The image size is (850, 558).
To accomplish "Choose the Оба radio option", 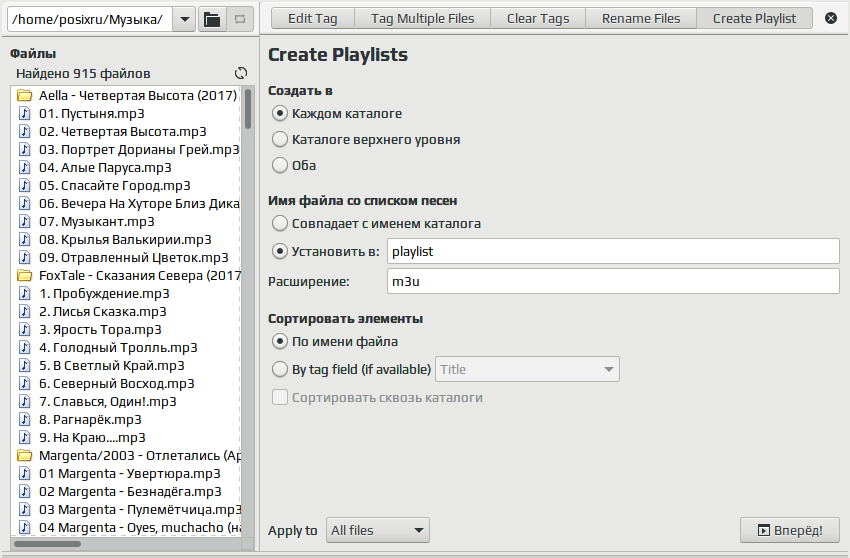I will tap(280, 165).
